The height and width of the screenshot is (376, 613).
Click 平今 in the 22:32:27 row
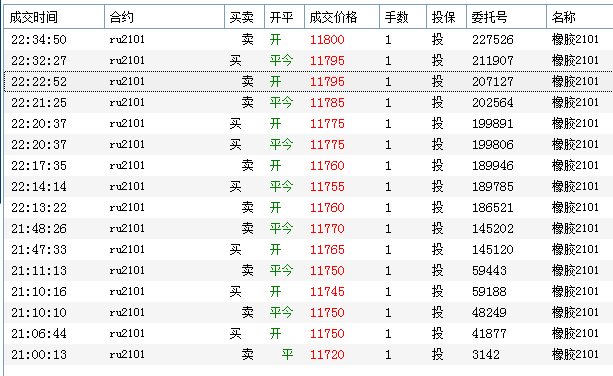[281, 61]
